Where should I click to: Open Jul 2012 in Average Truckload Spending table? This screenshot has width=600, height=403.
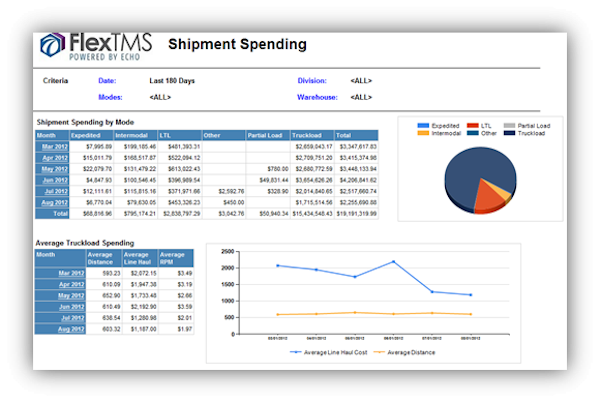[x=70, y=317]
